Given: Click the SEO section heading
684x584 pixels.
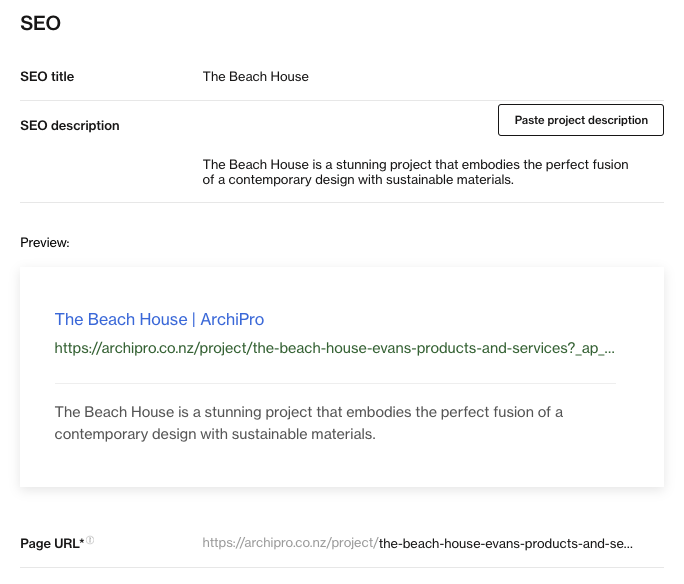Looking at the screenshot, I should (x=41, y=24).
